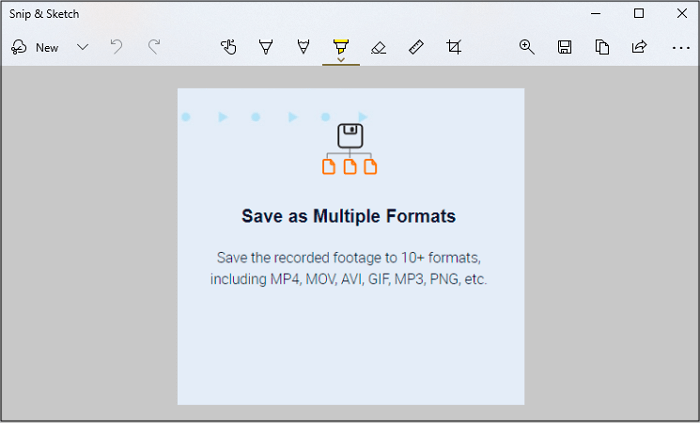Save the snip using the floppy icon
Screen dimensions: 700x423
tap(564, 47)
